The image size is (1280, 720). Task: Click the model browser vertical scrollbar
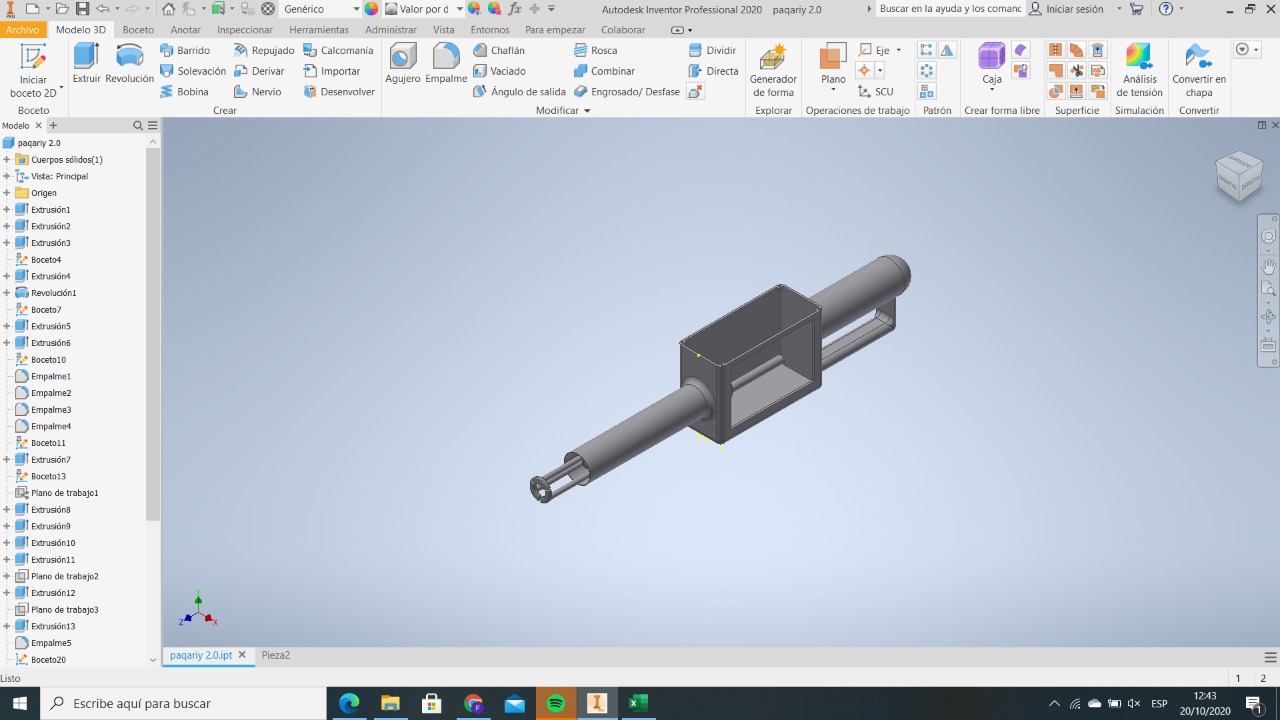pyautogui.click(x=153, y=334)
